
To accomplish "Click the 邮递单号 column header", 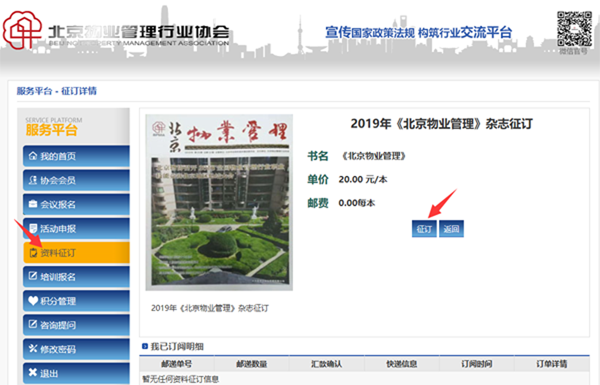I will point(176,364).
